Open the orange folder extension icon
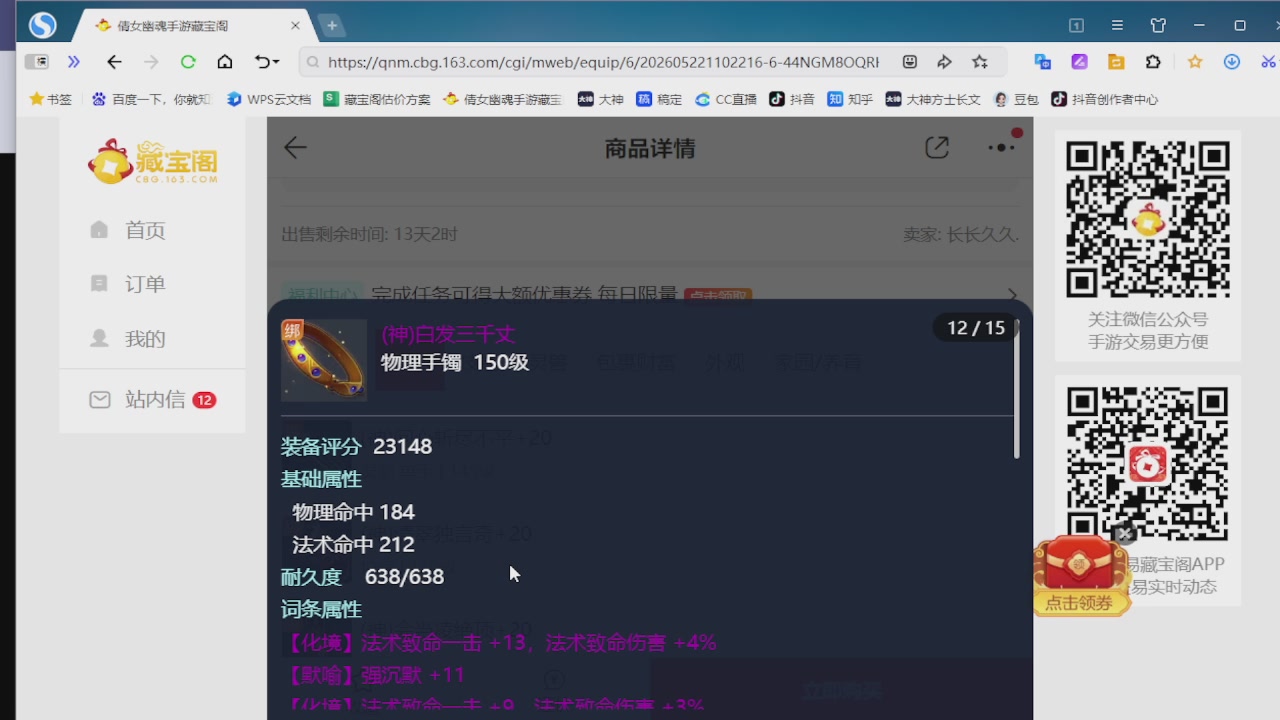Viewport: 1280px width, 720px height. [1116, 62]
